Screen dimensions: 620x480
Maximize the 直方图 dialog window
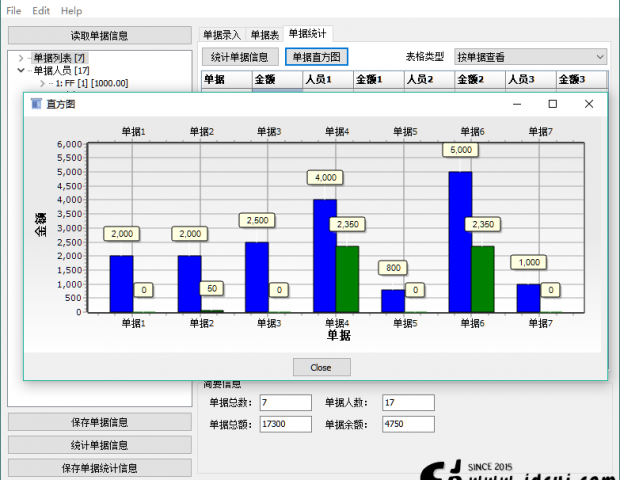pyautogui.click(x=553, y=103)
